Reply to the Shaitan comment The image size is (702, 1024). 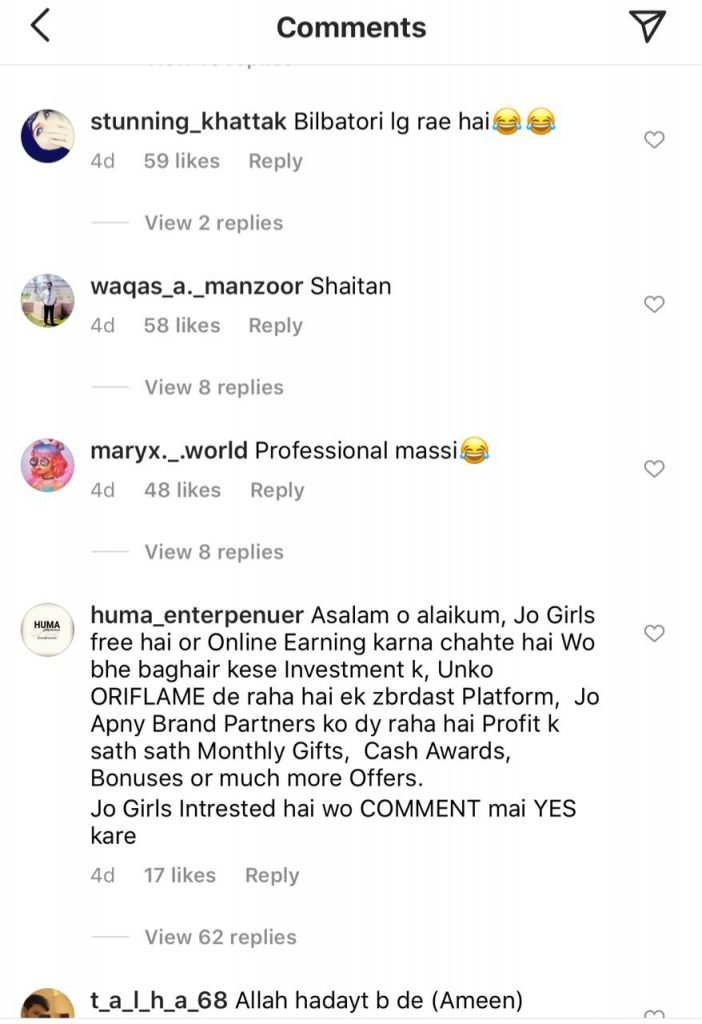(275, 325)
